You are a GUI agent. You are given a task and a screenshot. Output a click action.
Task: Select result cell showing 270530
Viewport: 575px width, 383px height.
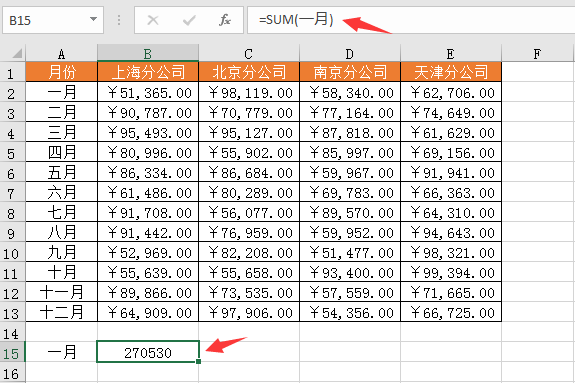(148, 352)
